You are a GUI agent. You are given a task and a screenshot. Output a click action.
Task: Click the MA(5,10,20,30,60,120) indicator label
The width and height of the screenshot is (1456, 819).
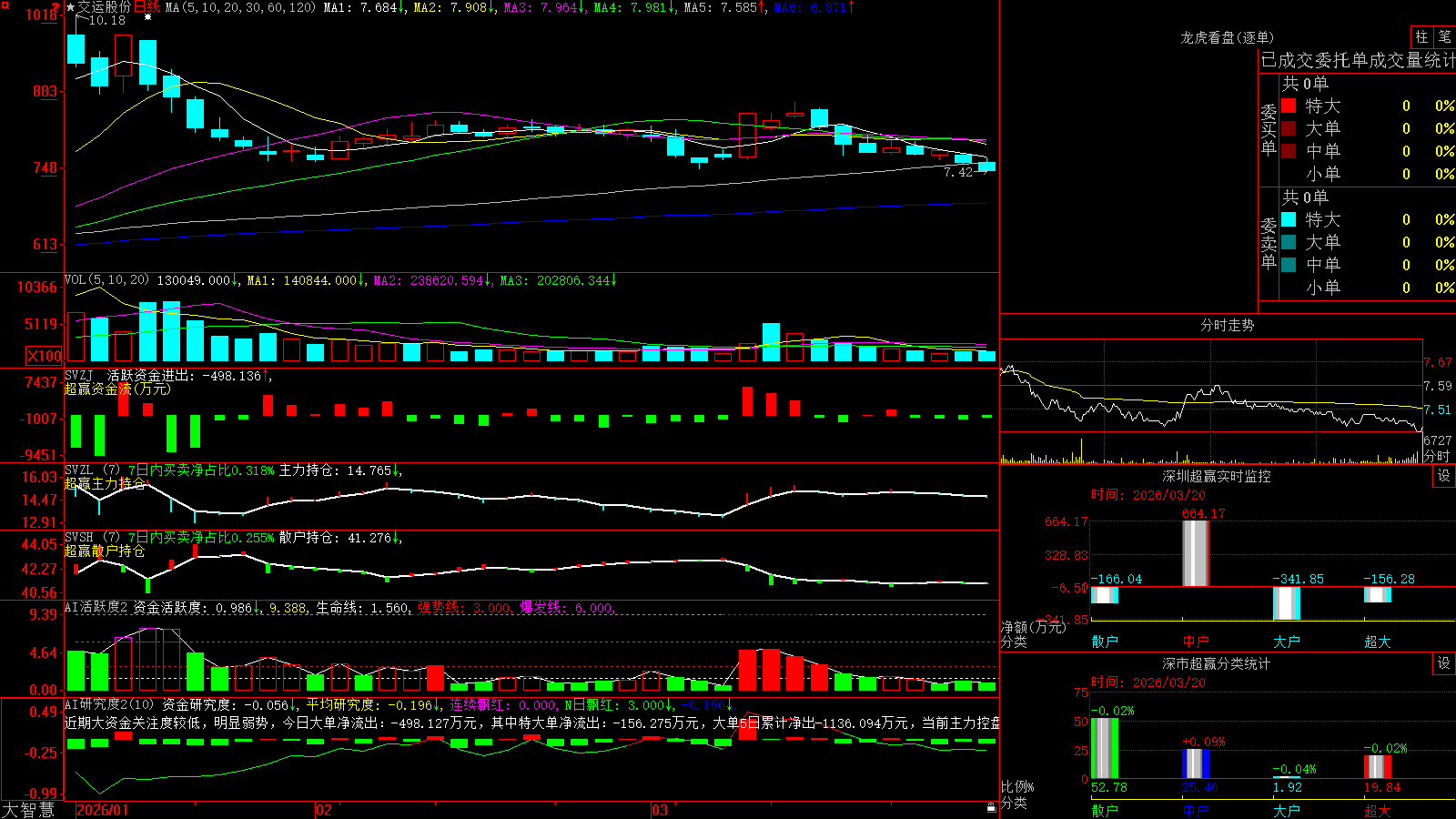click(241, 7)
